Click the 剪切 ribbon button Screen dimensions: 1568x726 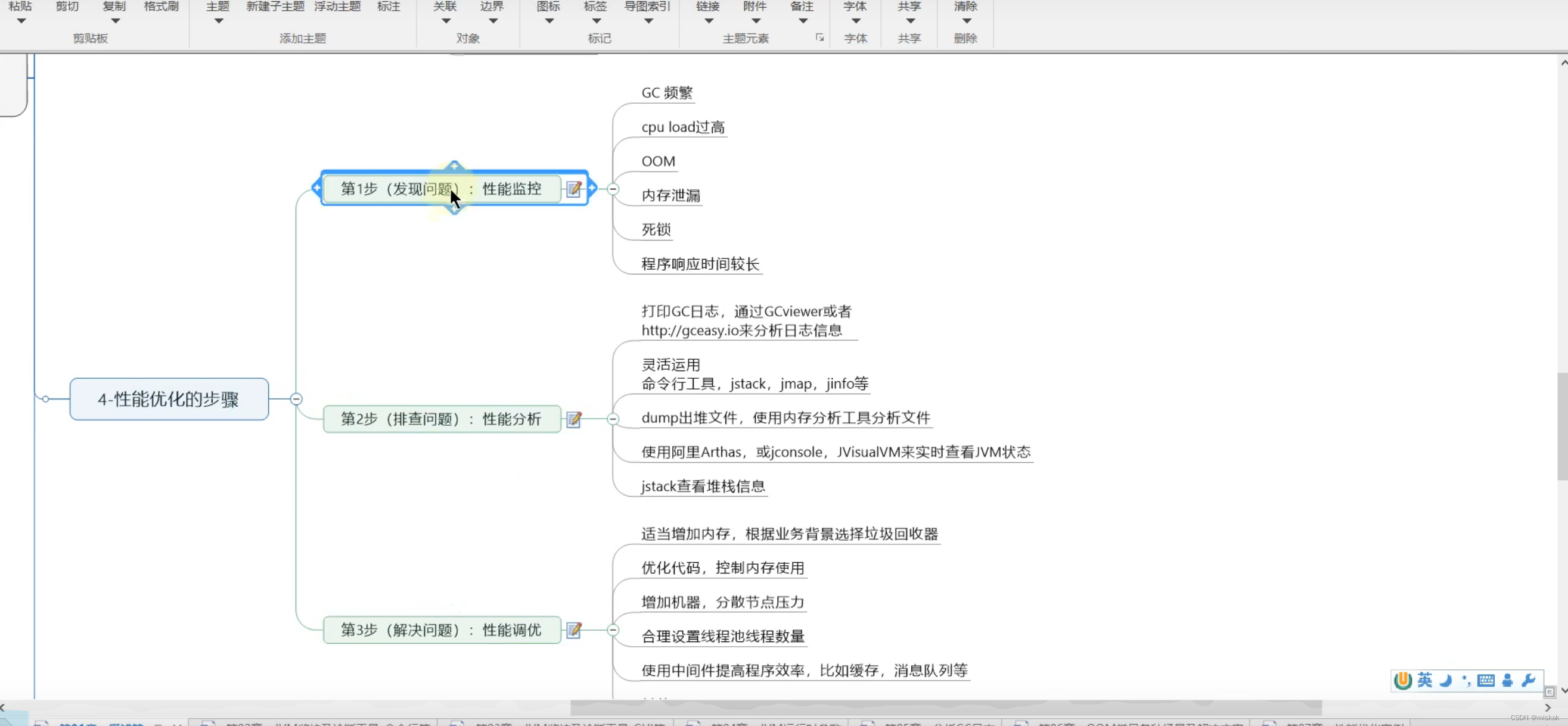coord(67,6)
